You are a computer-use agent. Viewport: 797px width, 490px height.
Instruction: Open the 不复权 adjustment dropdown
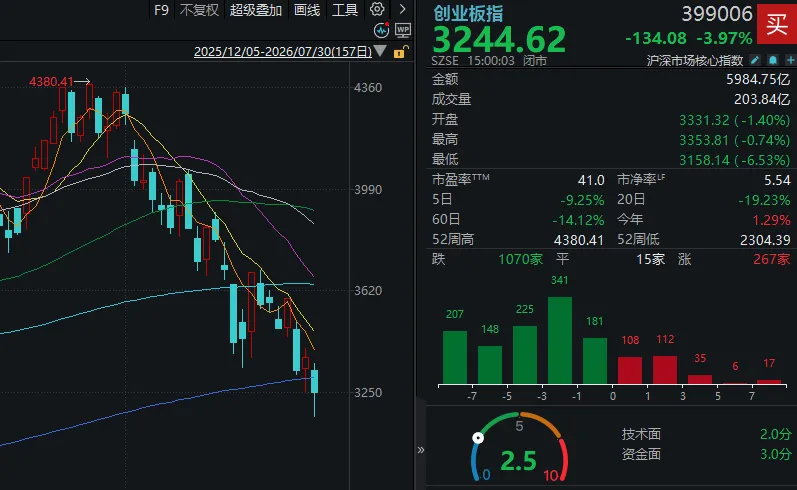[199, 10]
